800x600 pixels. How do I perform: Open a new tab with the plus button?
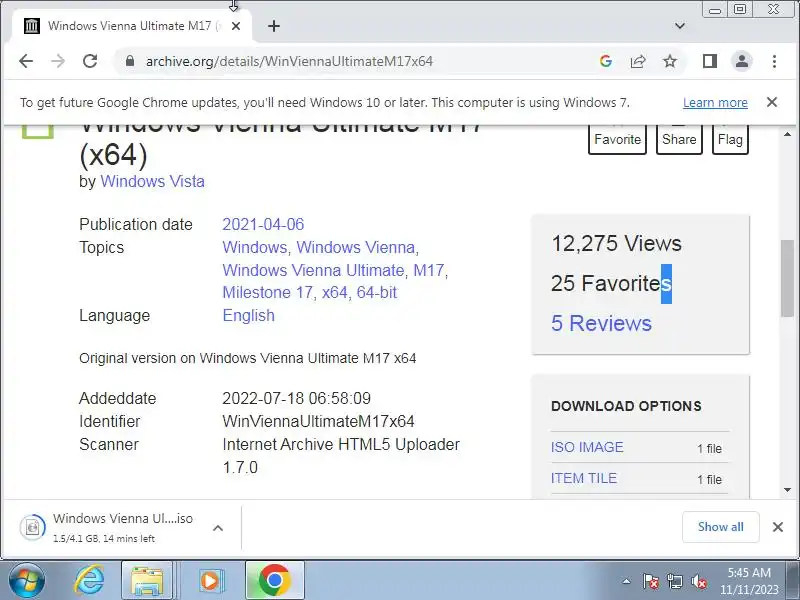274,26
